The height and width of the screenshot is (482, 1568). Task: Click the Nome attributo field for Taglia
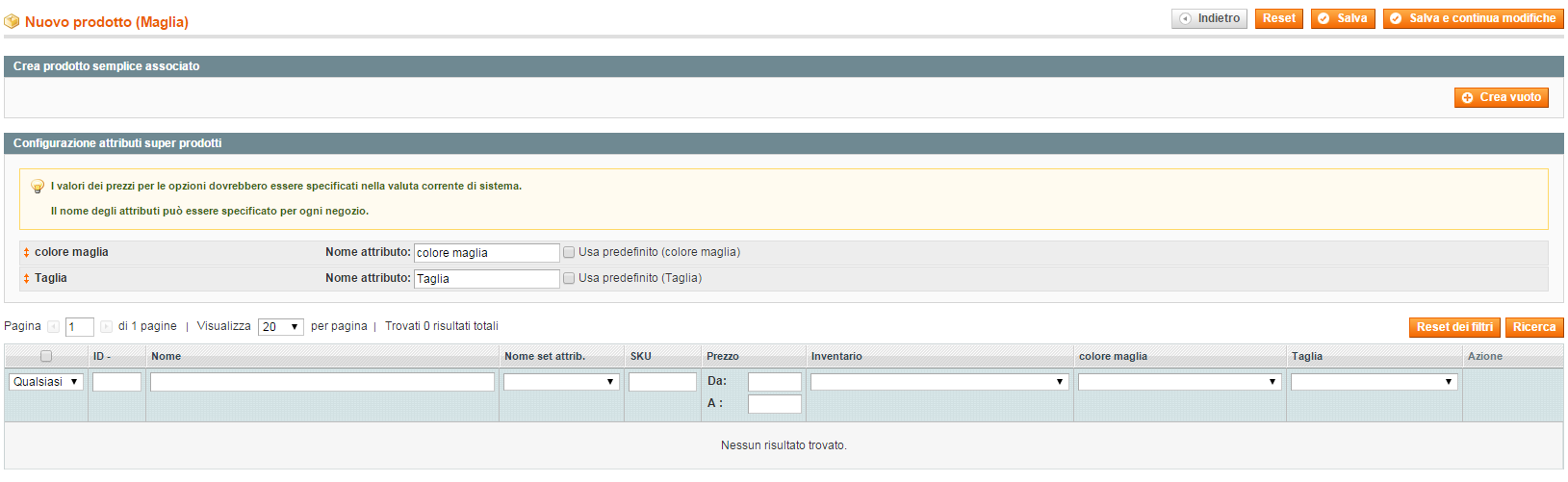tap(486, 279)
